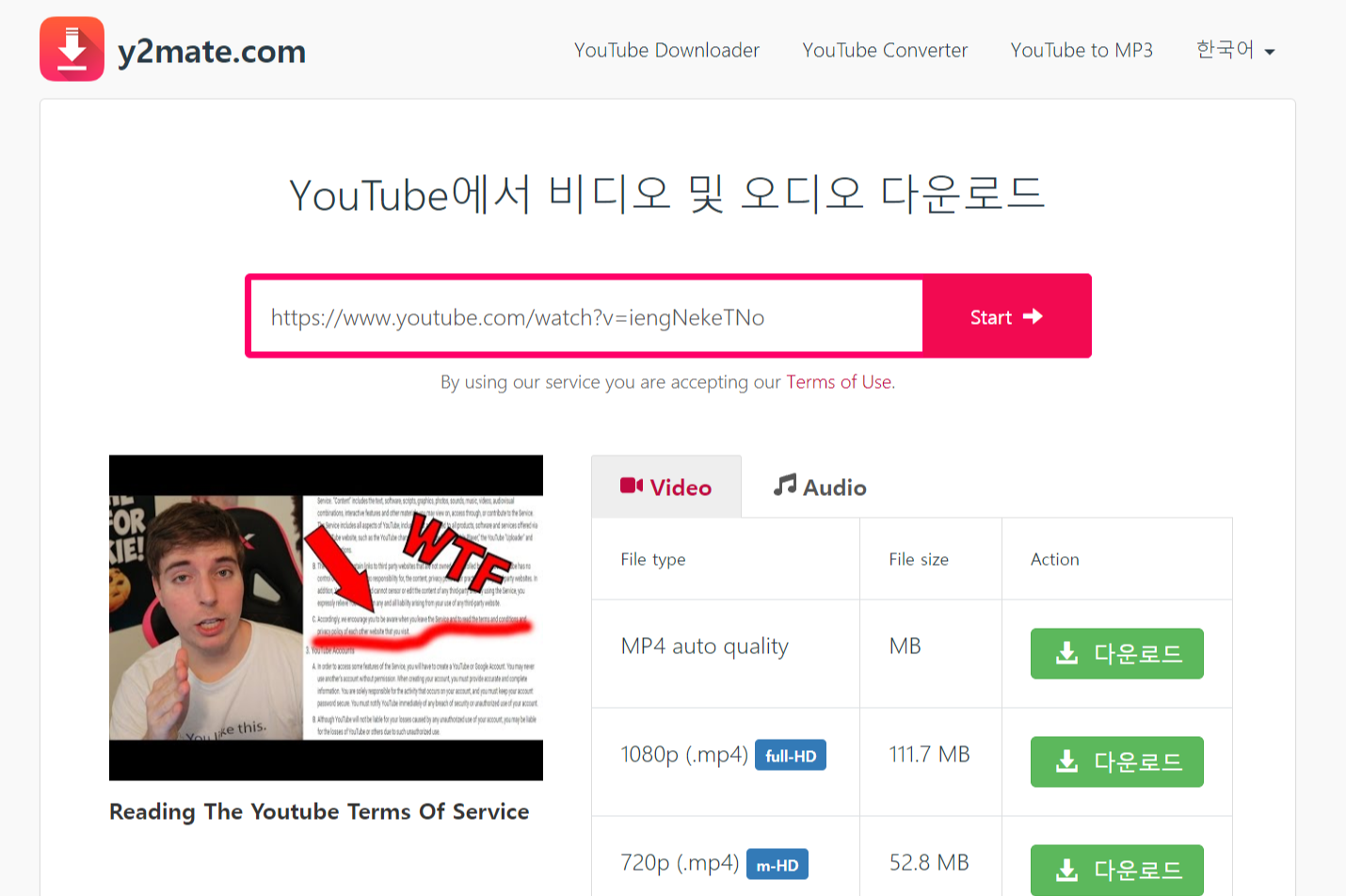Switch to the Audio tab
The image size is (1346, 896).
coord(820,487)
